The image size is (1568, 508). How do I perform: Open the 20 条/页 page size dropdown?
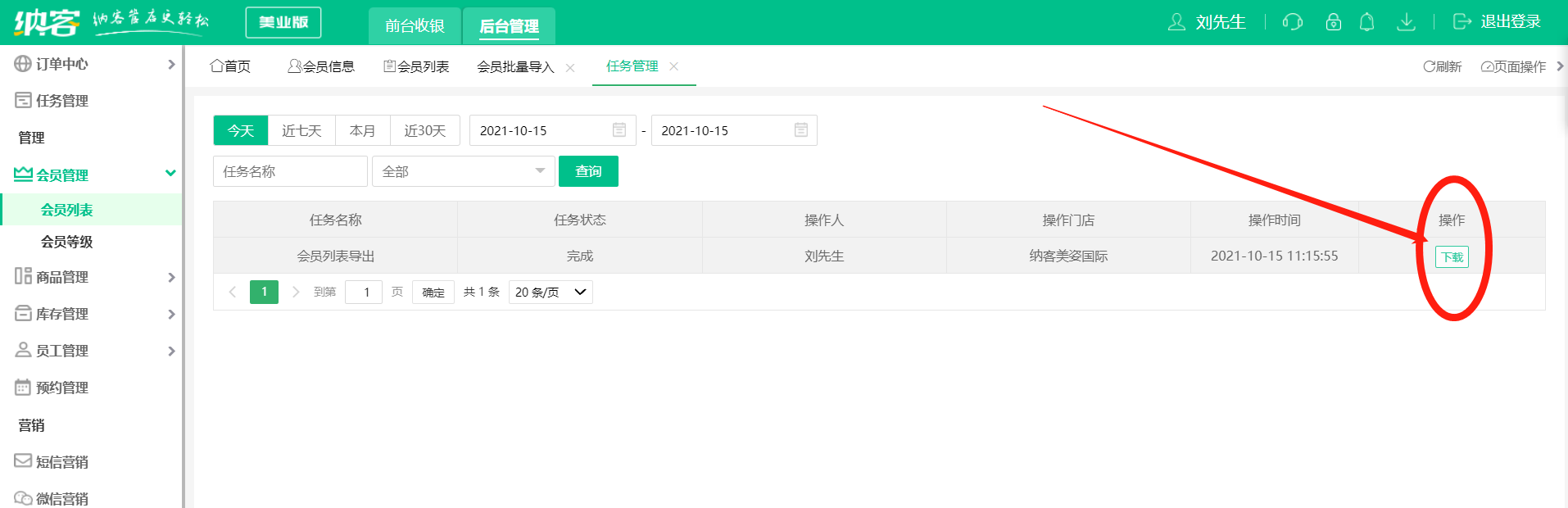(x=551, y=292)
